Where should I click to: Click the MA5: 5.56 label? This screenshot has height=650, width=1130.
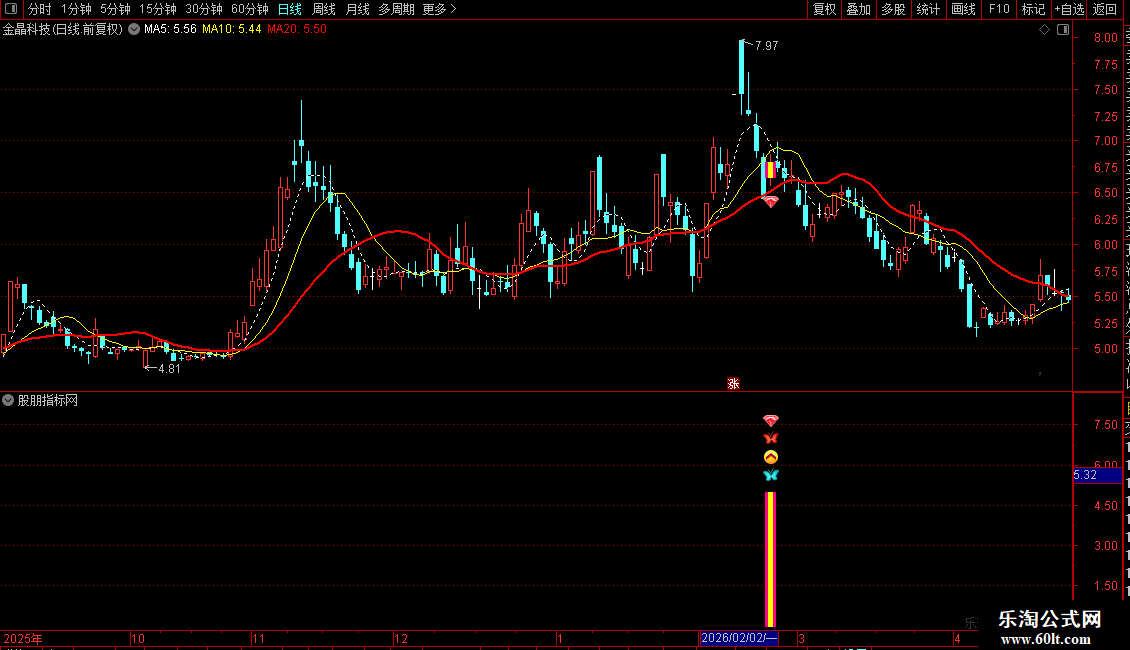[x=170, y=29]
